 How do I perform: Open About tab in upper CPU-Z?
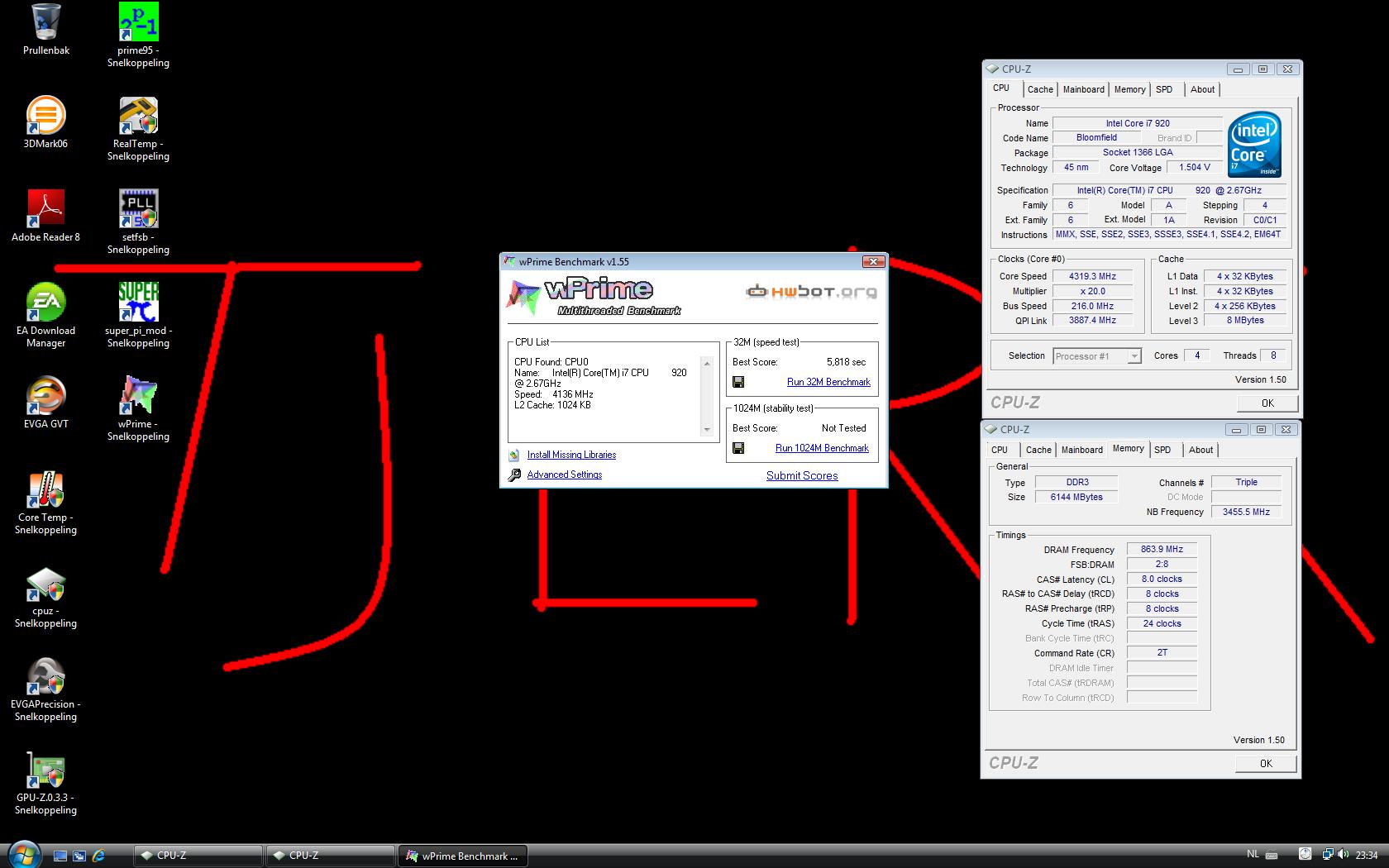(1202, 89)
